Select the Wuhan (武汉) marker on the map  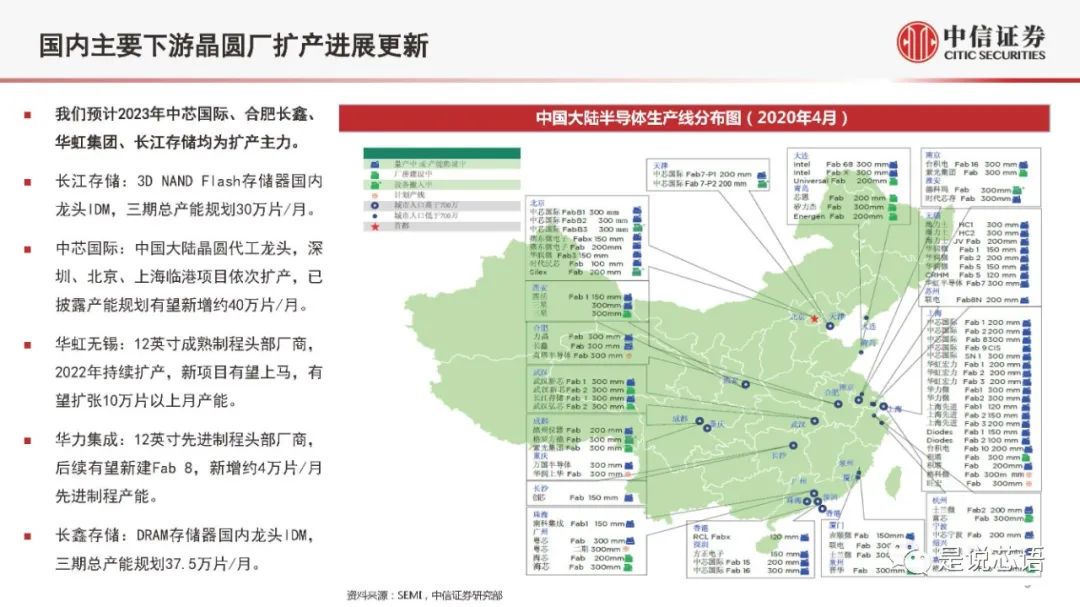tap(814, 420)
